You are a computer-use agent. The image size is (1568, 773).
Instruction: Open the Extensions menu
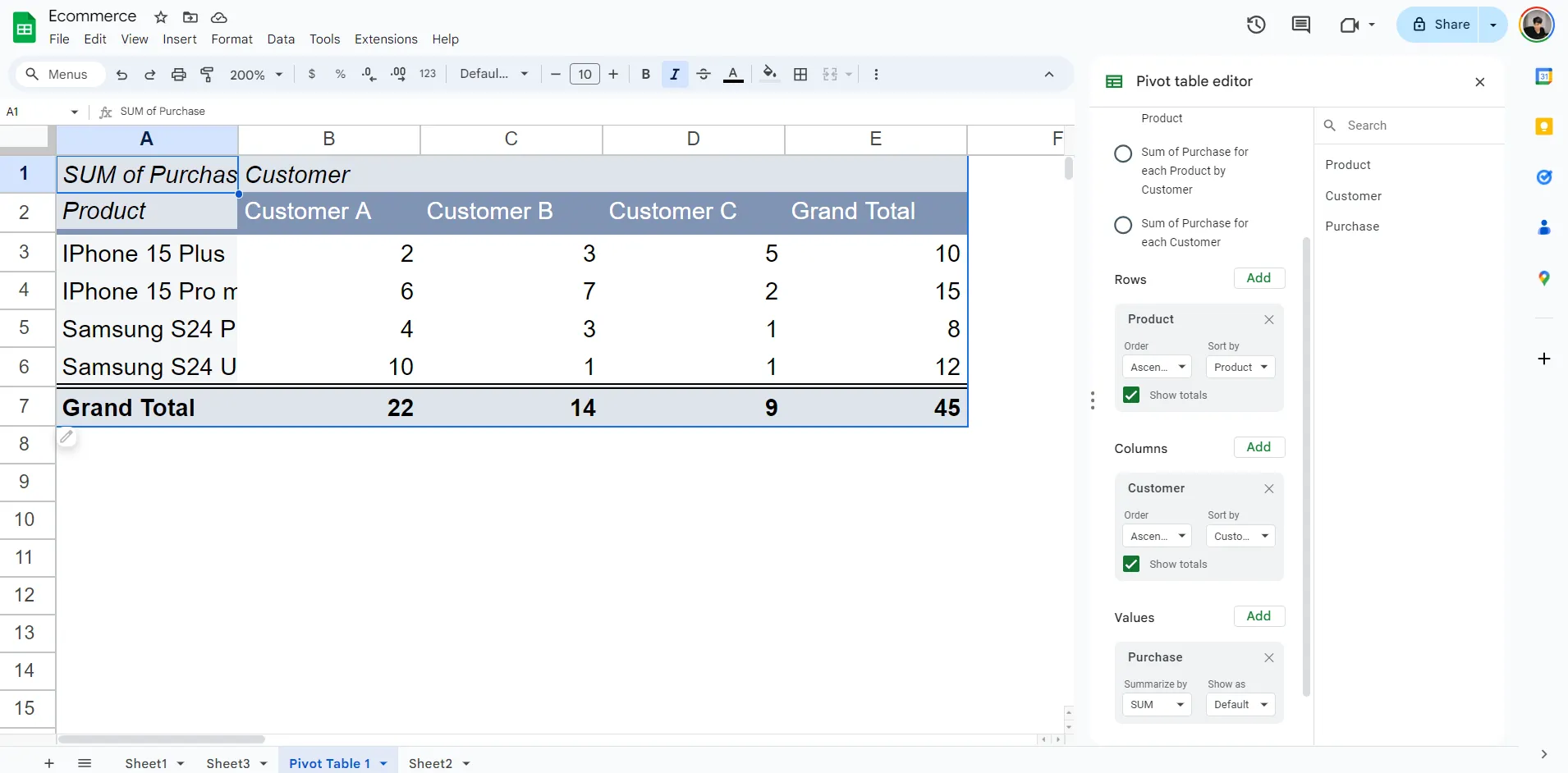pyautogui.click(x=386, y=39)
